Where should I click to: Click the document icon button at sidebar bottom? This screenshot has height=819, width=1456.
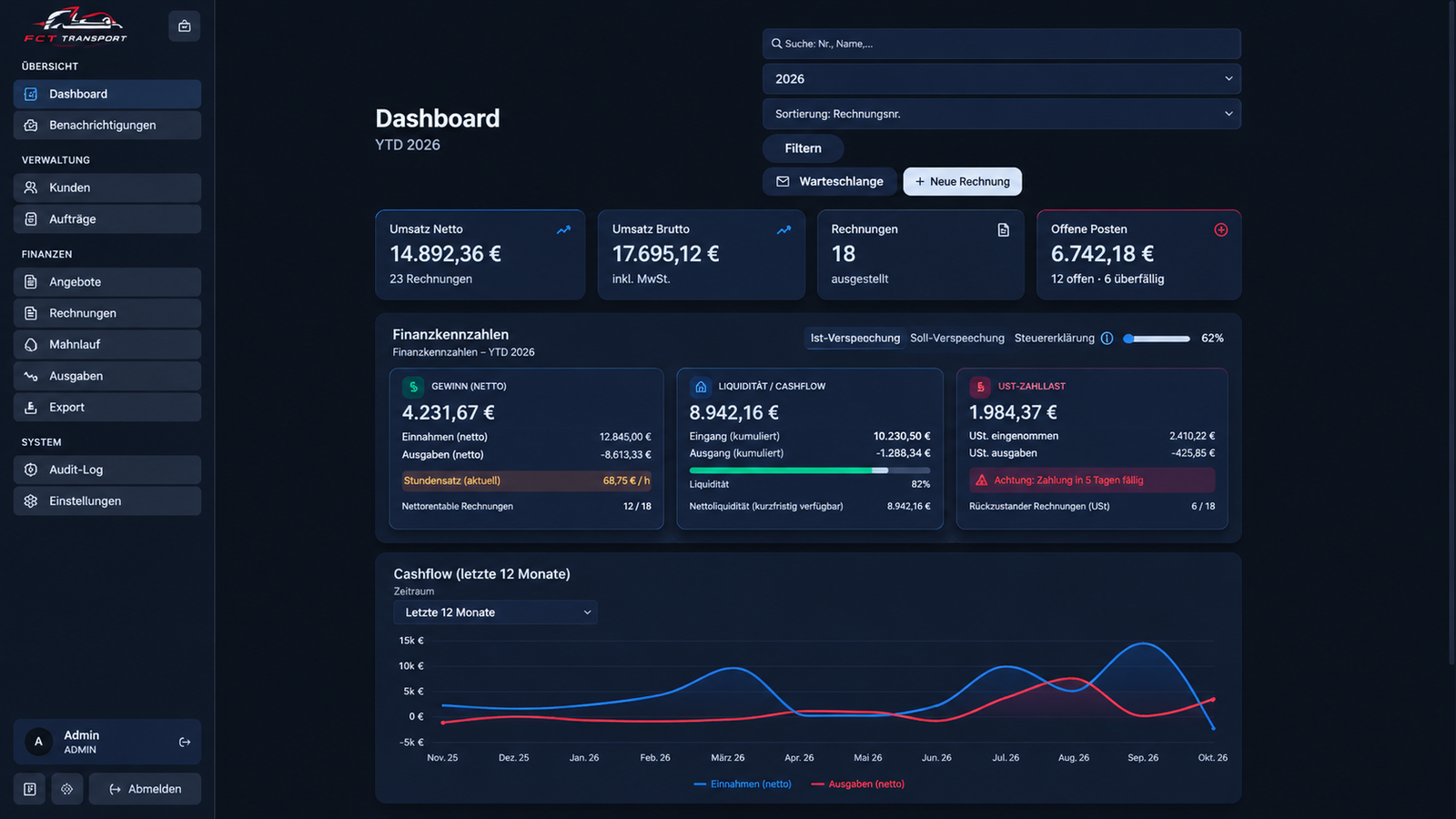[x=30, y=789]
